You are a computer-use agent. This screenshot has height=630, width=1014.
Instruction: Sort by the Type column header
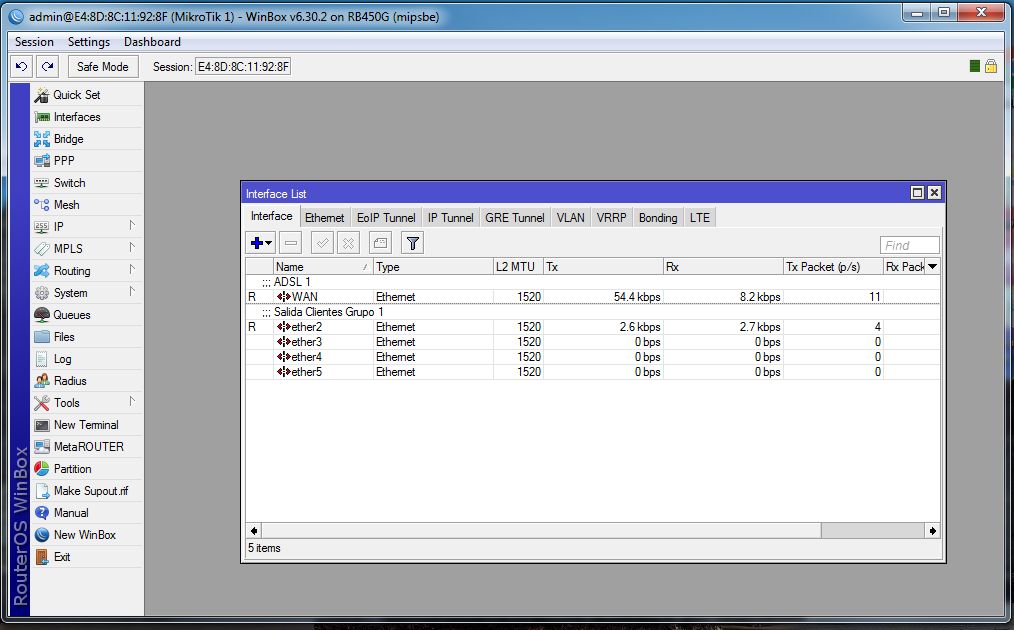click(433, 266)
